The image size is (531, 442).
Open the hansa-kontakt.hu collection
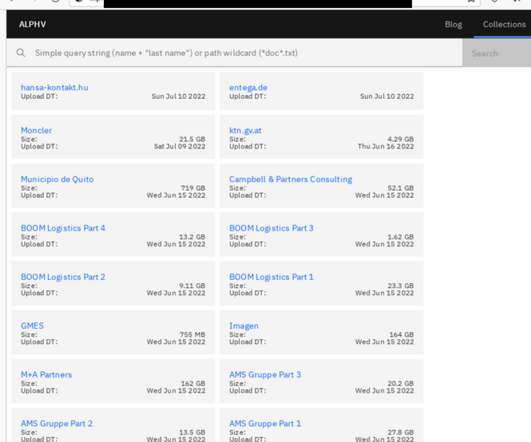pos(55,87)
